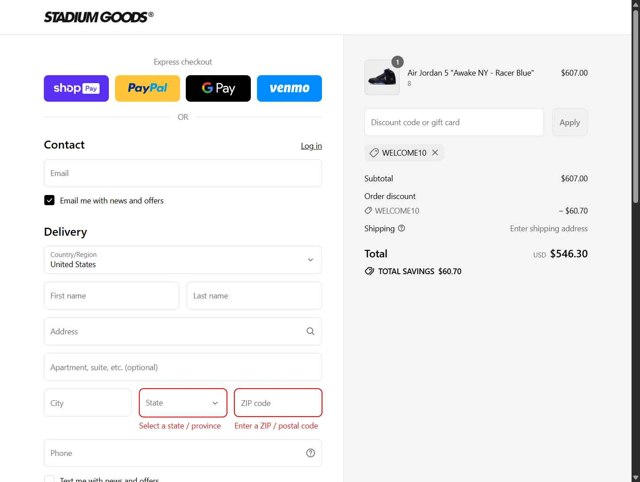Click the 'Select a state / province' error text

point(180,426)
